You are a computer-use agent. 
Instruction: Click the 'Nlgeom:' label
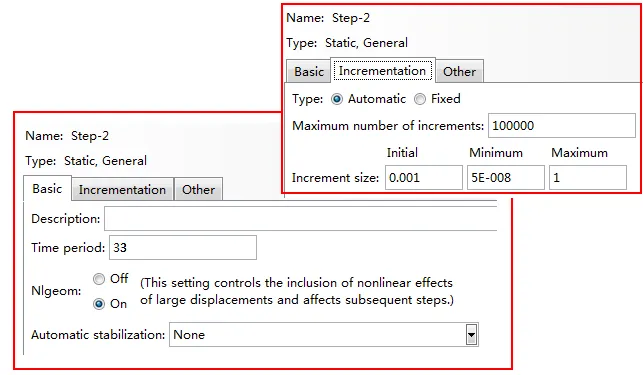coord(56,291)
